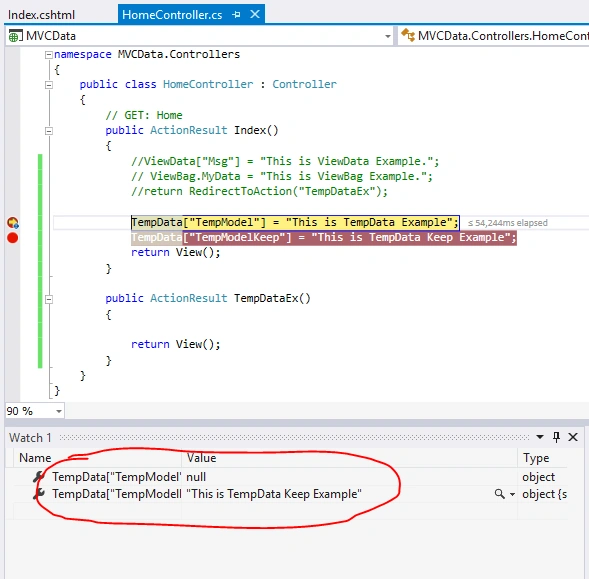Screen dimensions: 589x579
Task: Open the text visualizer magnifier icon
Action: point(499,494)
